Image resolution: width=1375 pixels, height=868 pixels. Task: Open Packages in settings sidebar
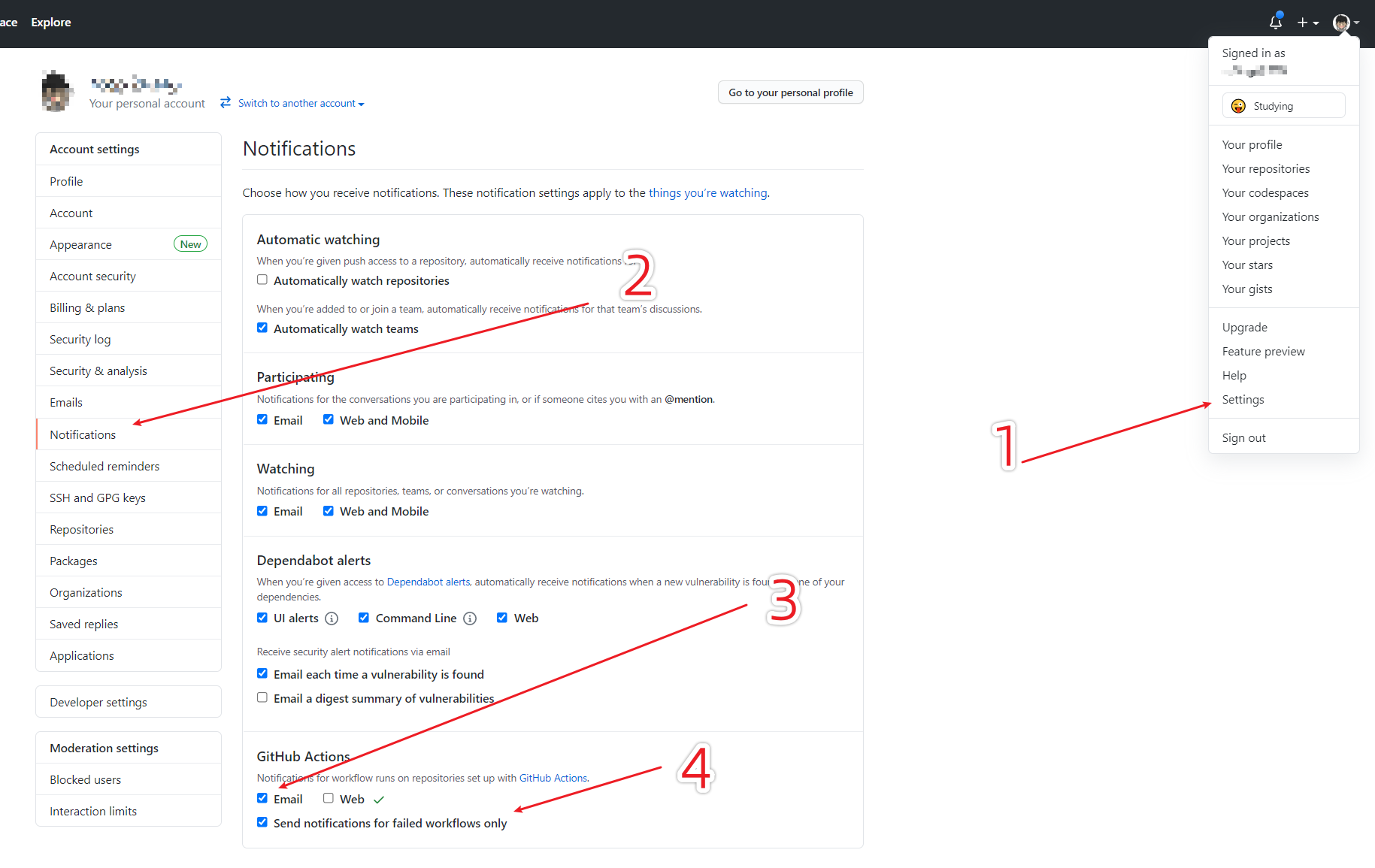pos(129,561)
